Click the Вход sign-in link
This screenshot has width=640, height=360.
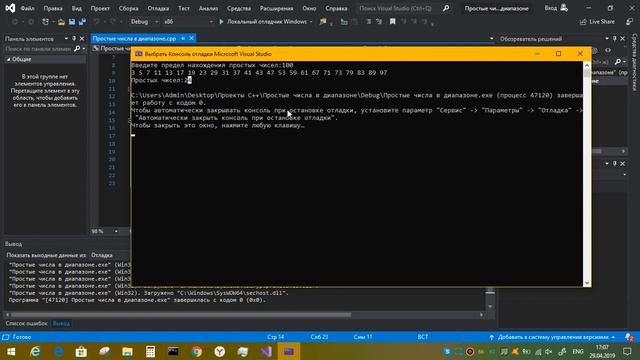[550, 8]
